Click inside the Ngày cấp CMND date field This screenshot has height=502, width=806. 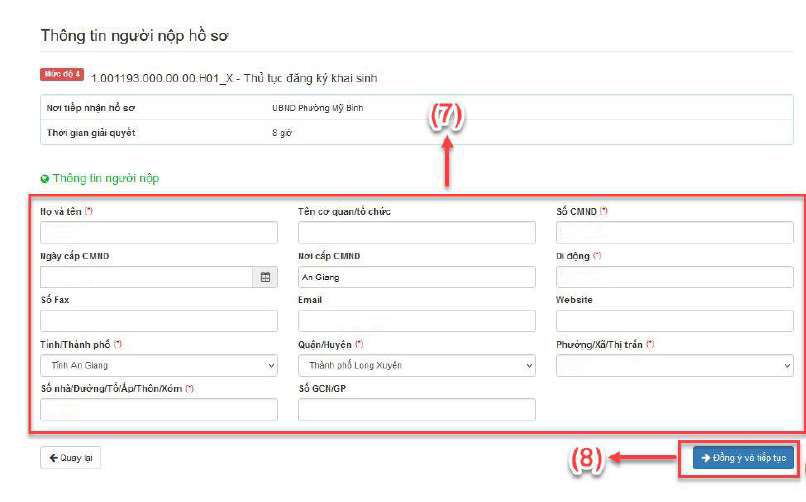[x=147, y=277]
